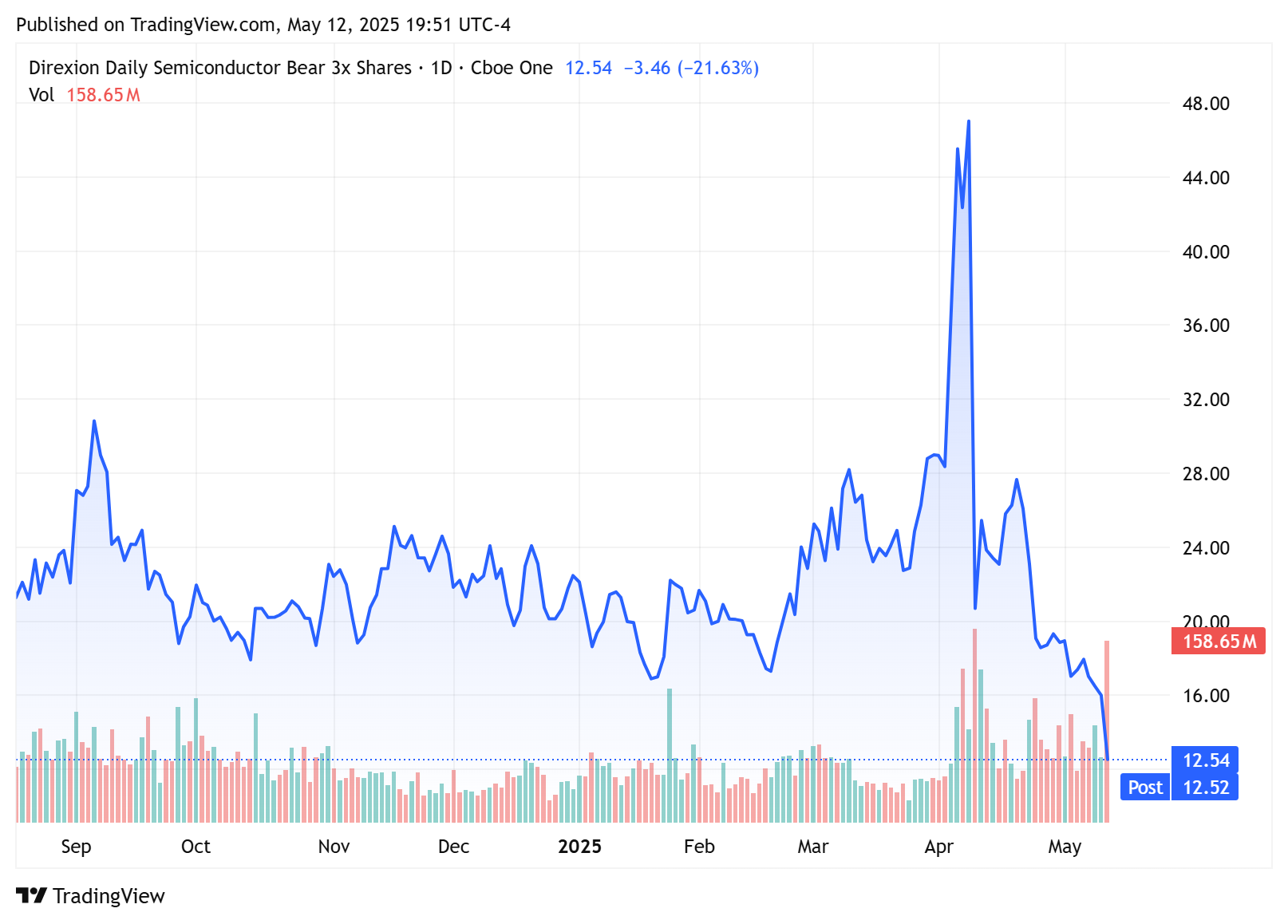1288x924 pixels.
Task: Click the last red volume bar in May
Action: tap(1107, 731)
